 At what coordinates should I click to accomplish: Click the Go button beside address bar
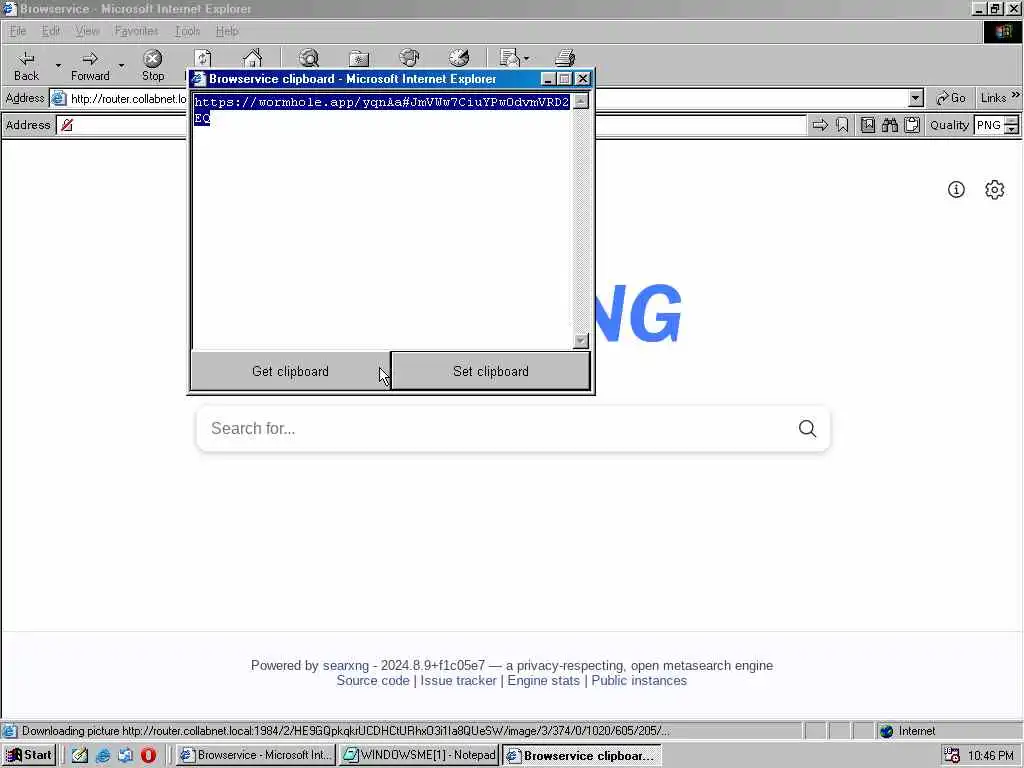950,98
